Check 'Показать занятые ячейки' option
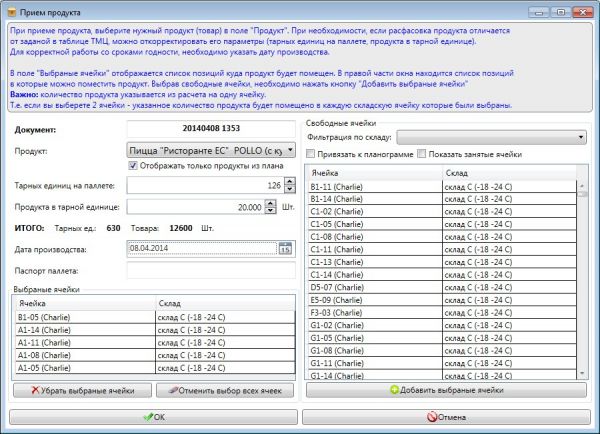 point(421,155)
